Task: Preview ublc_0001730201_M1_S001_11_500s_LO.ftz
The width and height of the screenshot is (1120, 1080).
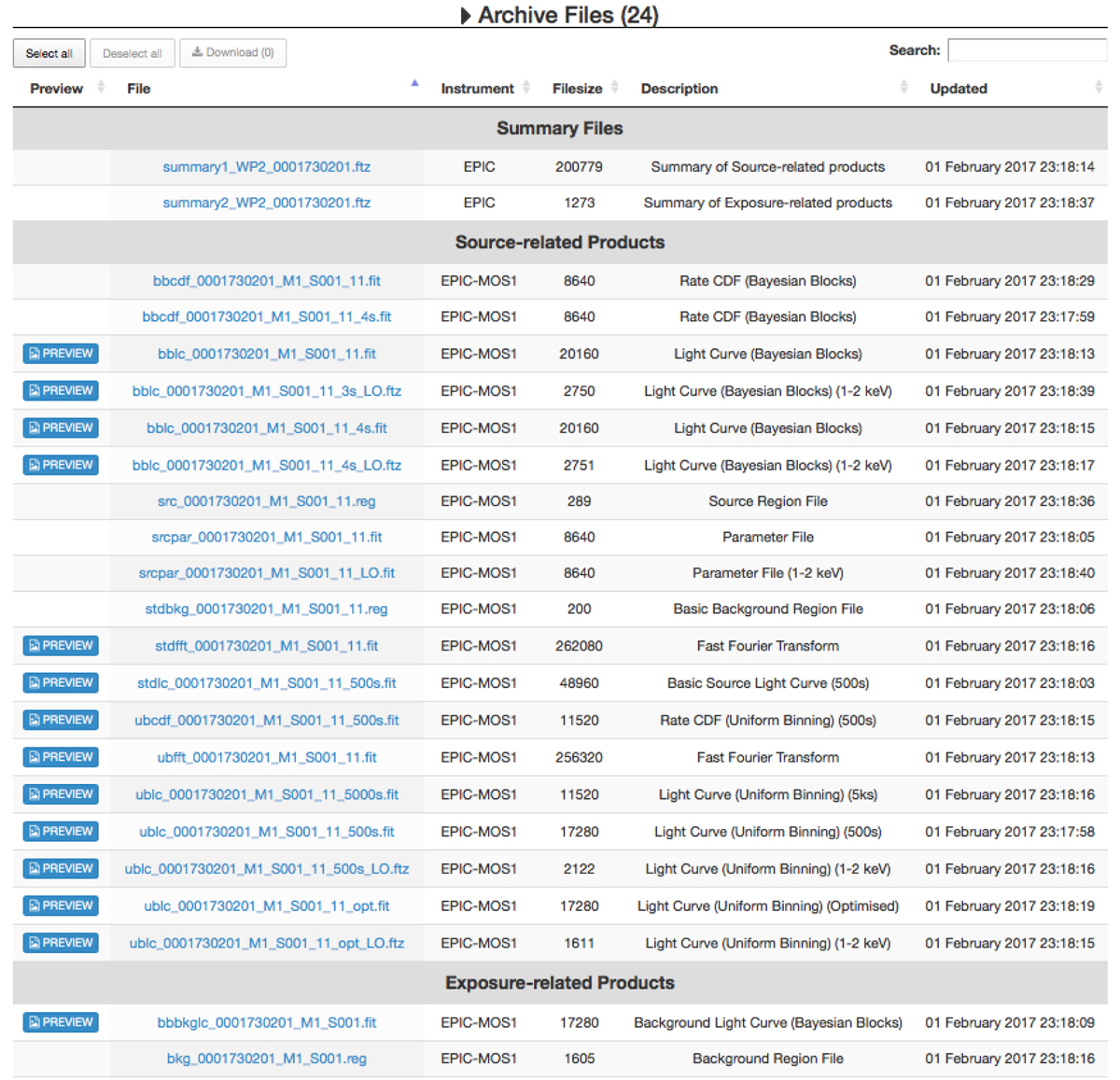Action: pyautogui.click(x=61, y=869)
